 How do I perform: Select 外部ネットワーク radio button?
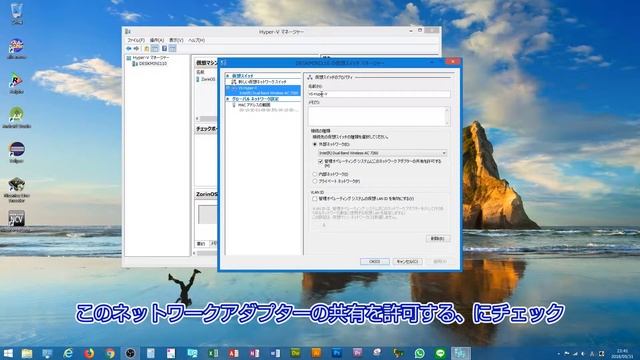[x=315, y=144]
